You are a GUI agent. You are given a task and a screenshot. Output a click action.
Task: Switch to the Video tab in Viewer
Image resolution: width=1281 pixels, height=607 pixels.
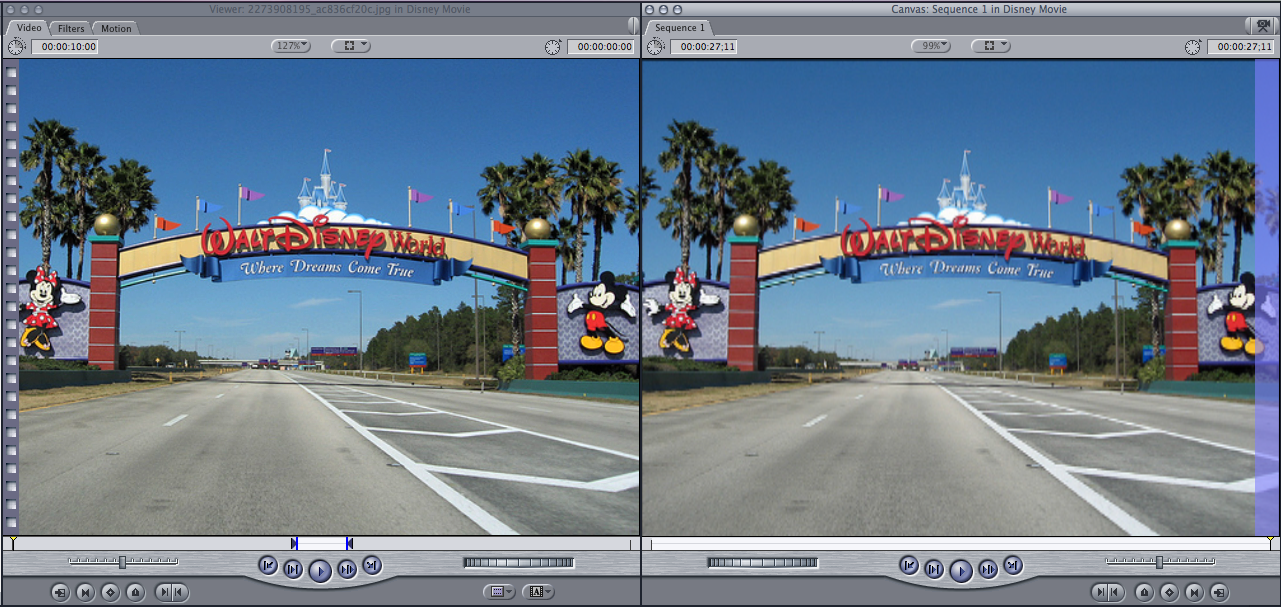(27, 27)
